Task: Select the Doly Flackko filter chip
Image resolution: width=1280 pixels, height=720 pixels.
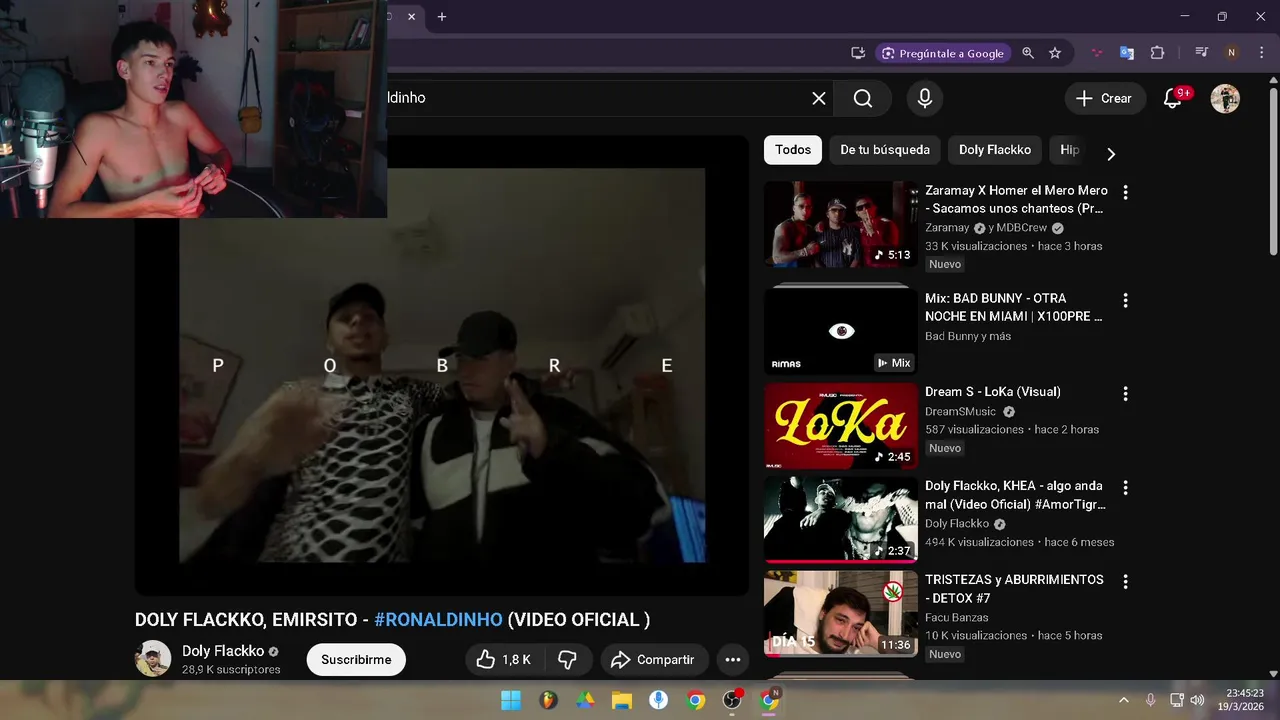Action: (995, 150)
